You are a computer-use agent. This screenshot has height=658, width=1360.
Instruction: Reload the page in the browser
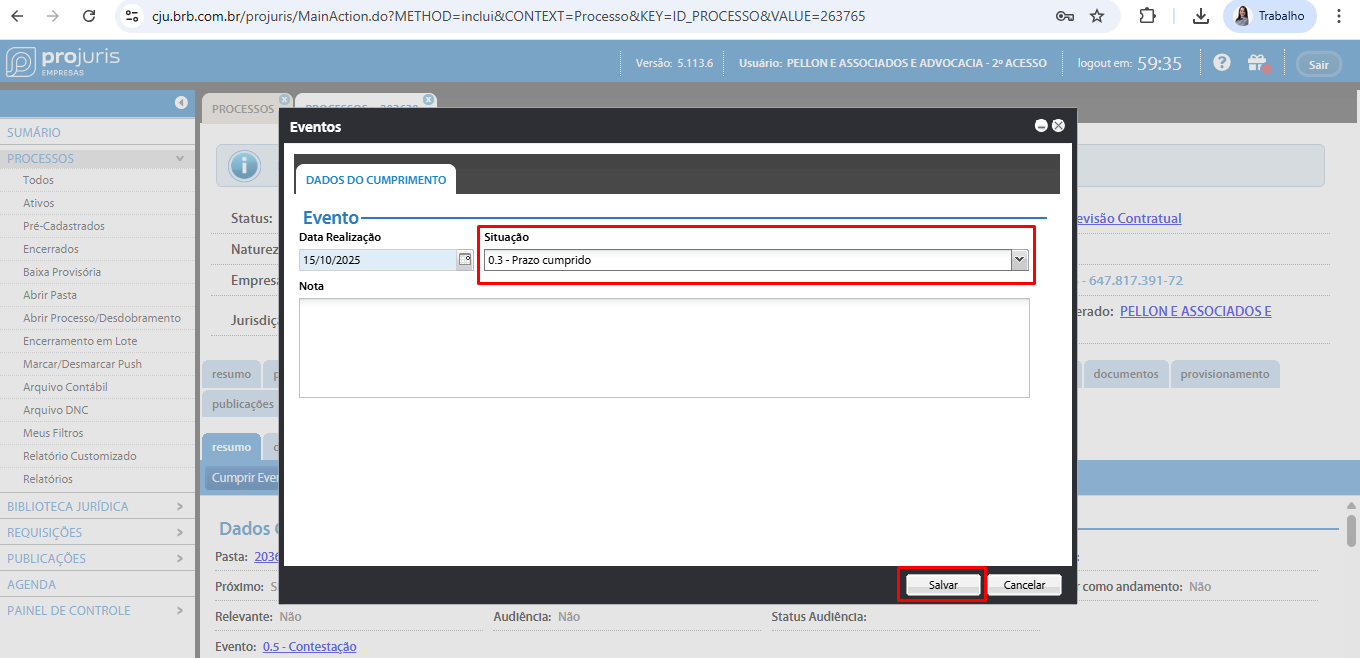pyautogui.click(x=89, y=16)
